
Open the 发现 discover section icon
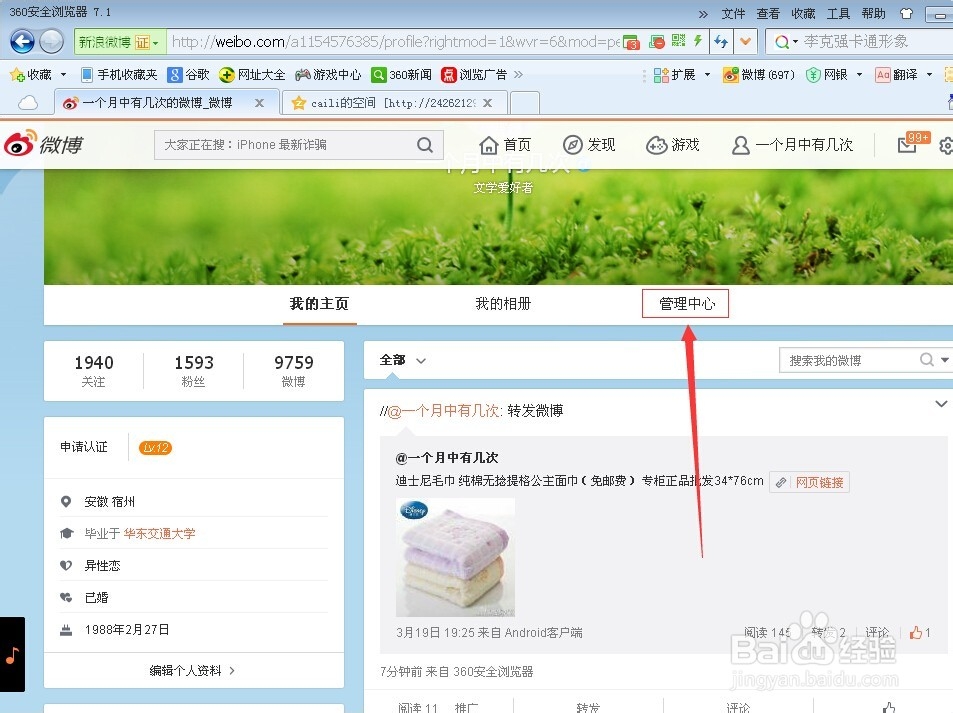click(x=589, y=144)
